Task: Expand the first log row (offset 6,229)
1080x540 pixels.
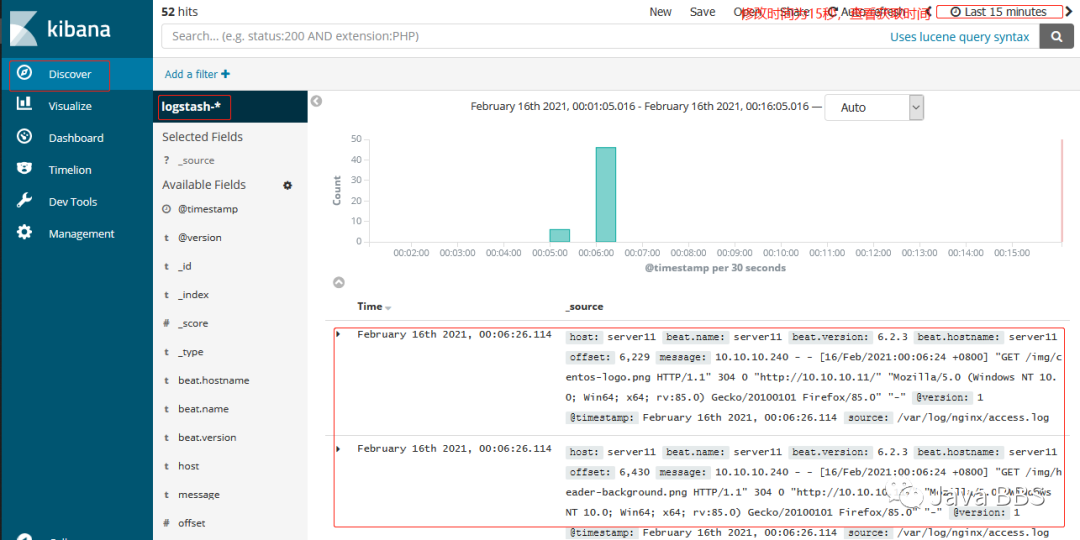Action: (338, 335)
